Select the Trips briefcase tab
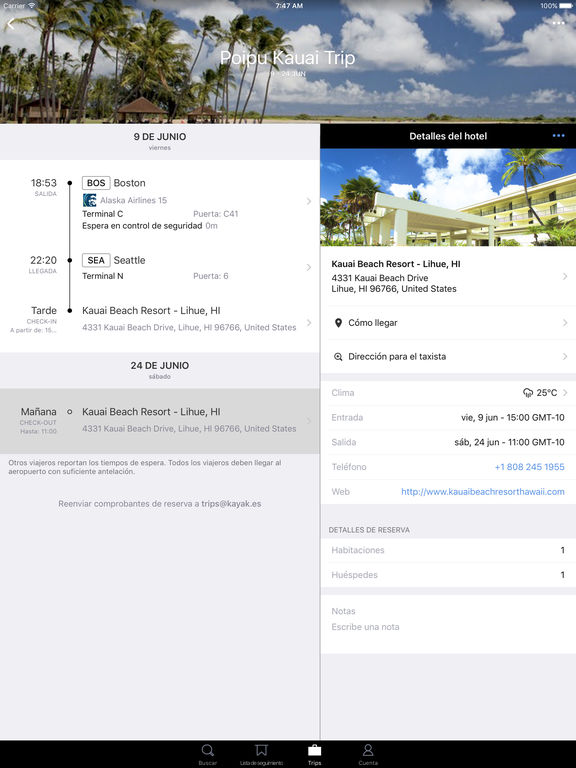 [314, 751]
